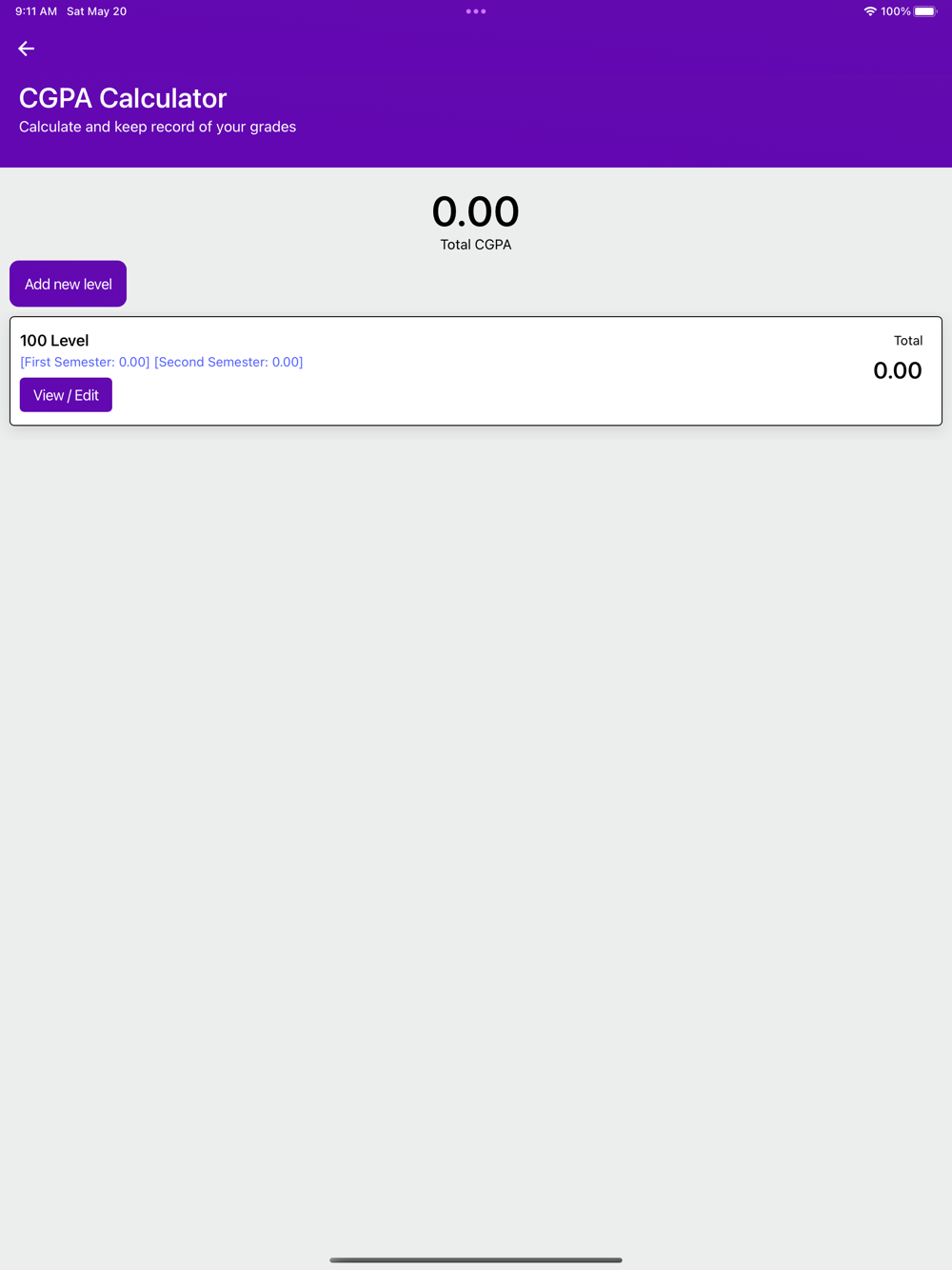Tap the Total CGPA 0.00 value
The image size is (952, 1270).
[x=476, y=211]
